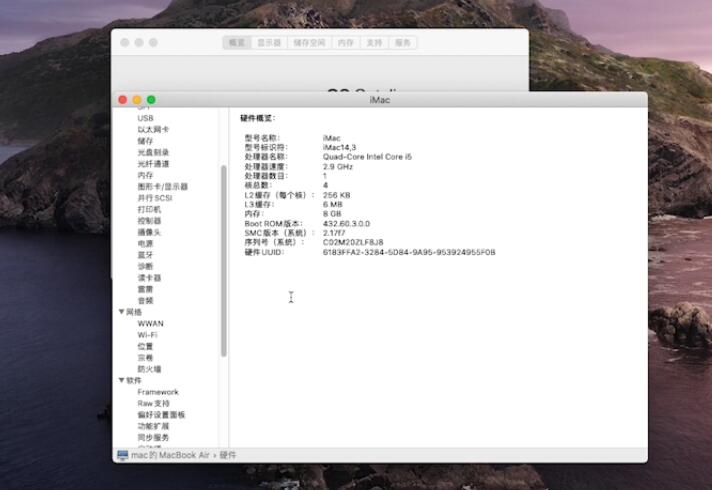Select 摄像头 in the sidebar
The image size is (712, 490).
pos(149,232)
